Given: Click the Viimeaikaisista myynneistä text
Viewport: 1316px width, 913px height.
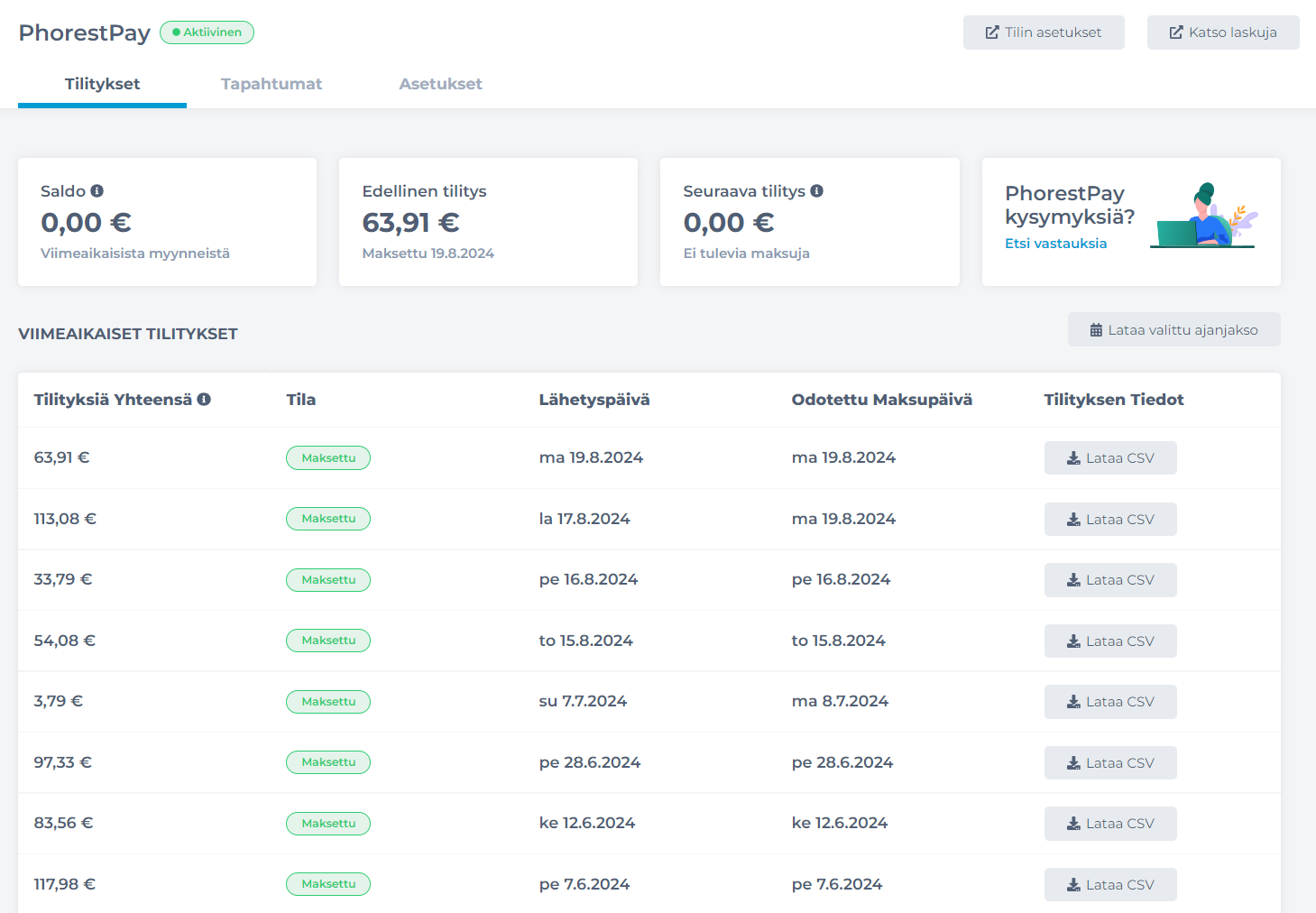Looking at the screenshot, I should click(x=135, y=254).
